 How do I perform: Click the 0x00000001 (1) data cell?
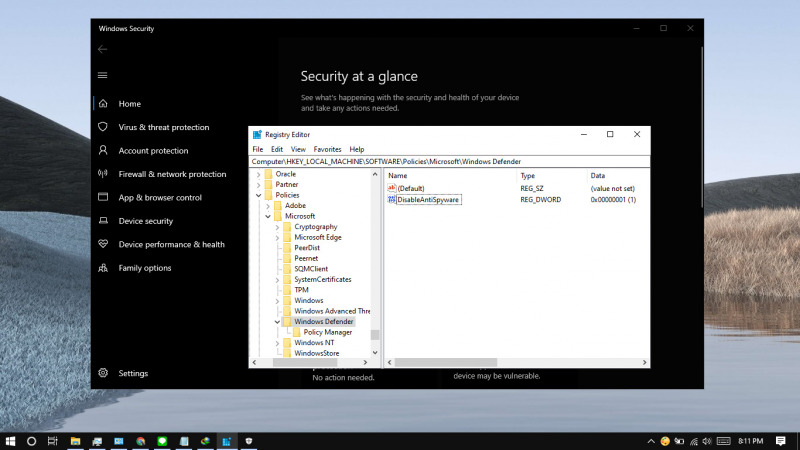613,199
